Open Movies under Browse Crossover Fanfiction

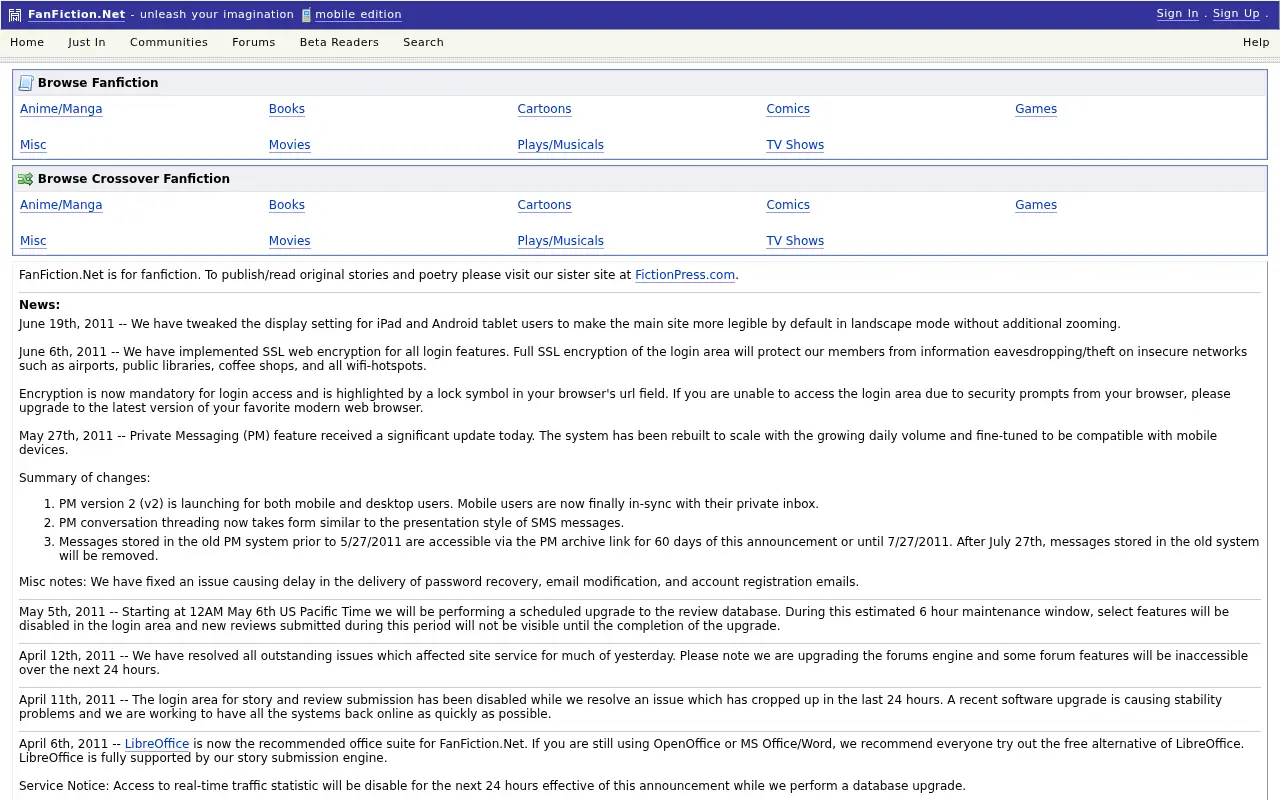tap(290, 241)
